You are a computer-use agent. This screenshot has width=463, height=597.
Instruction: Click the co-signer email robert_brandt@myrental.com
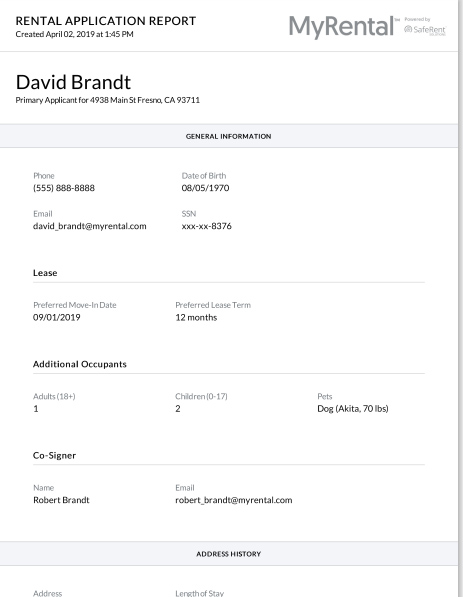click(x=233, y=500)
